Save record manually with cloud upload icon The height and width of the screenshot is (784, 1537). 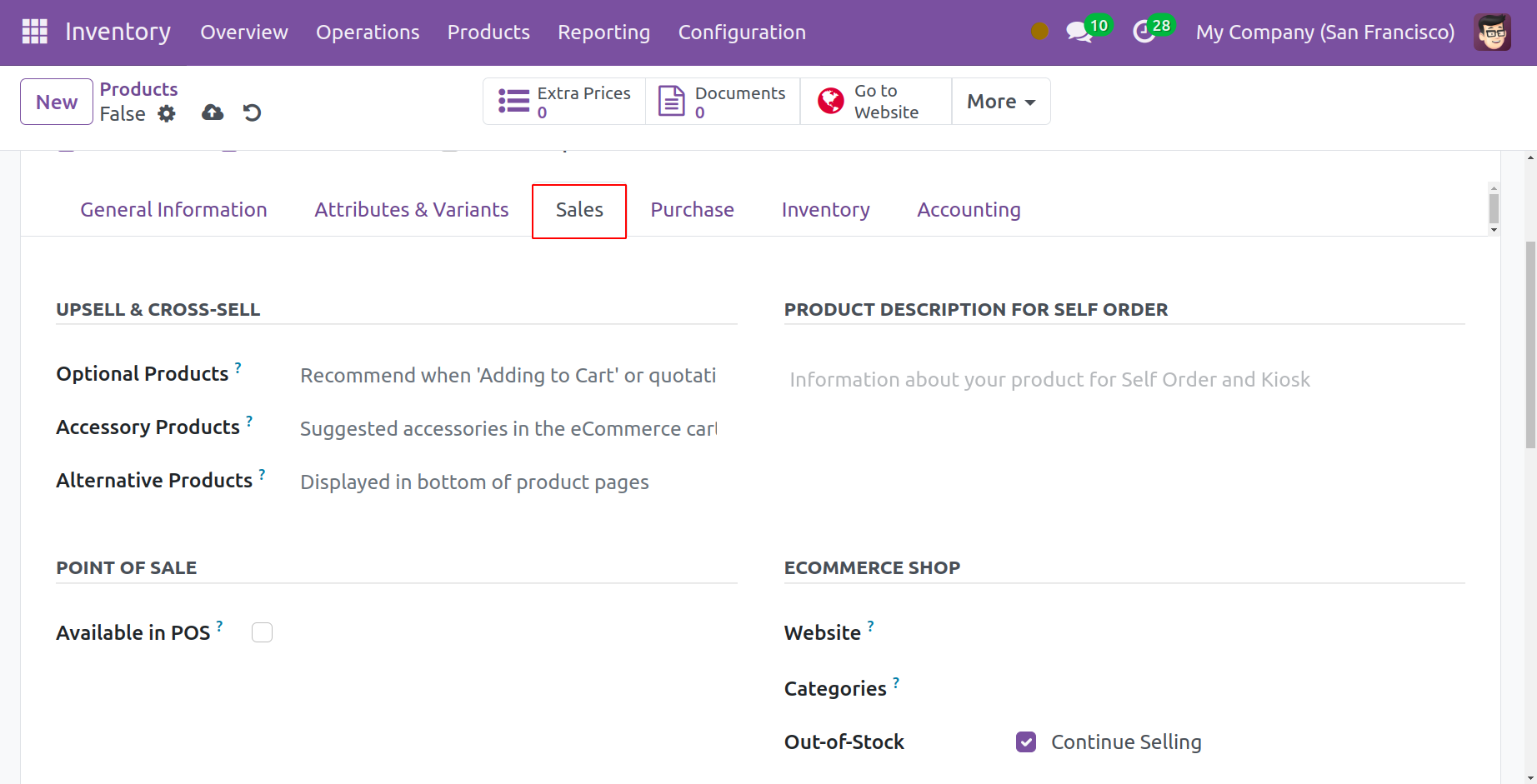point(213,112)
